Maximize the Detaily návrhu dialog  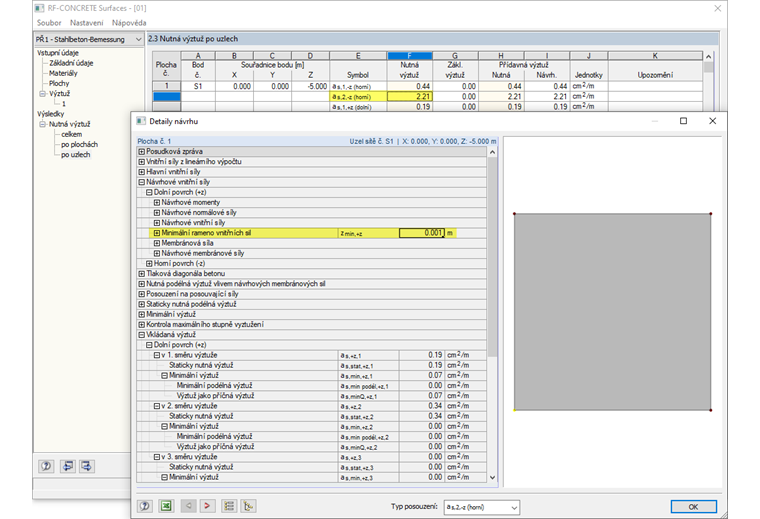683,121
